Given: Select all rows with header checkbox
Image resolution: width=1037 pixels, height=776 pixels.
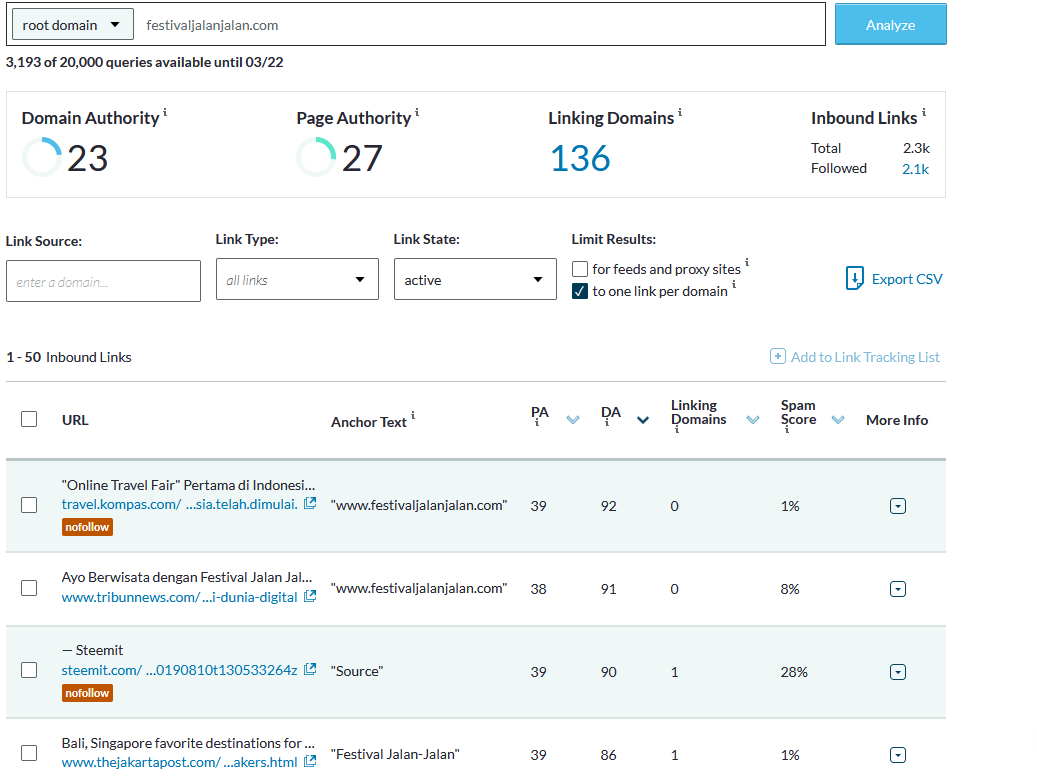Looking at the screenshot, I should coord(29,419).
